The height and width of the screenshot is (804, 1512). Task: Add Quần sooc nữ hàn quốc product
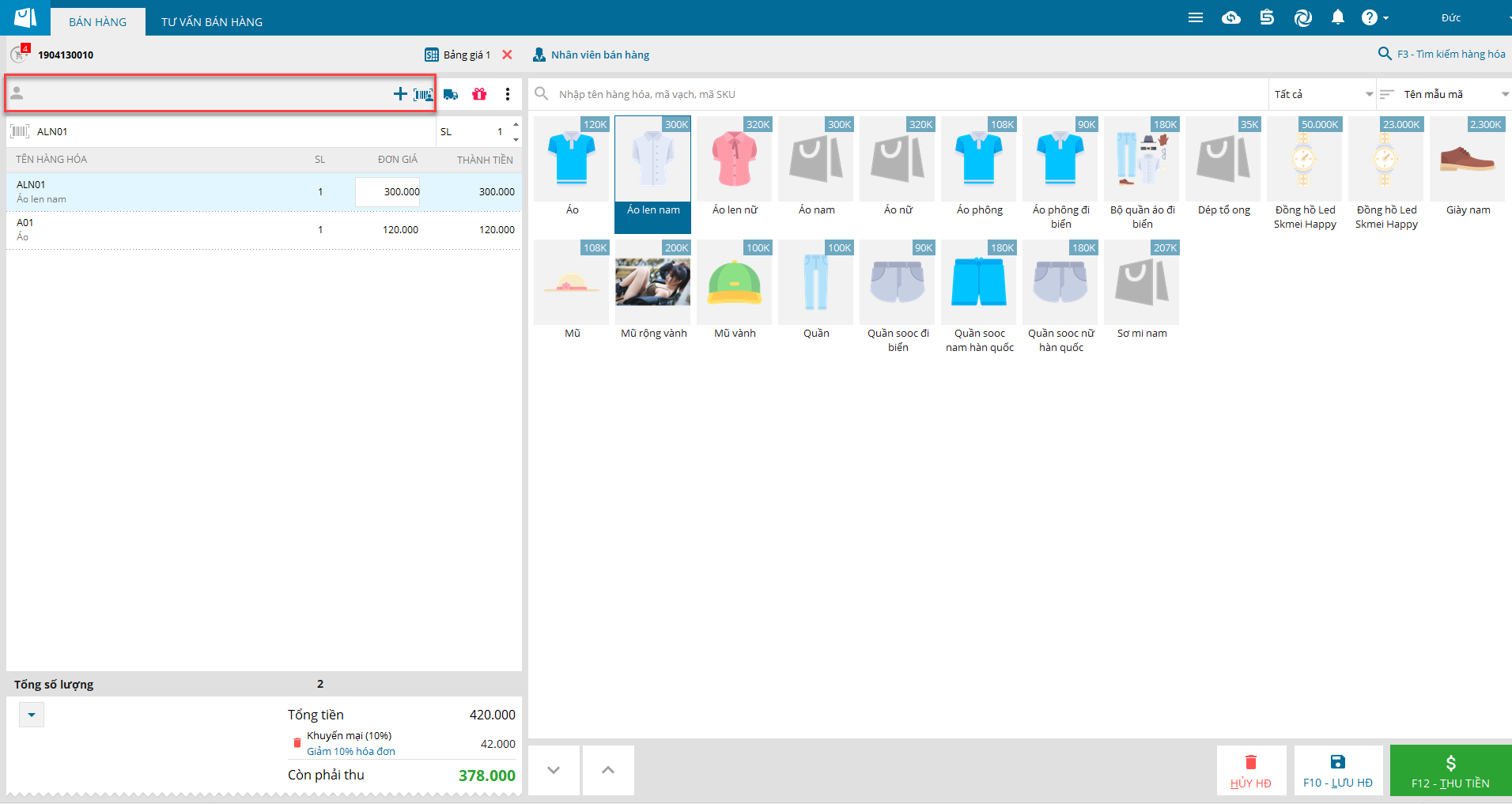pos(1060,297)
